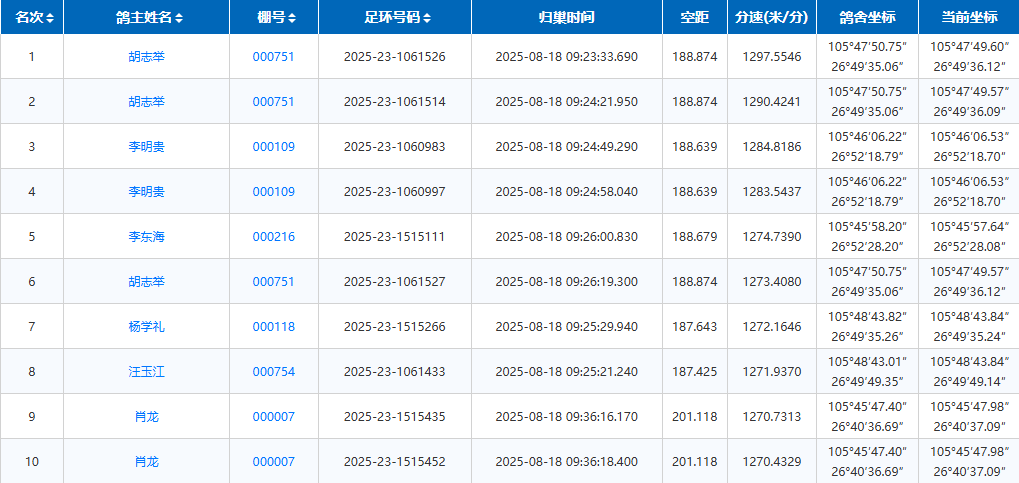
Task: Open owner link 杨学礼
Action: coord(146,327)
